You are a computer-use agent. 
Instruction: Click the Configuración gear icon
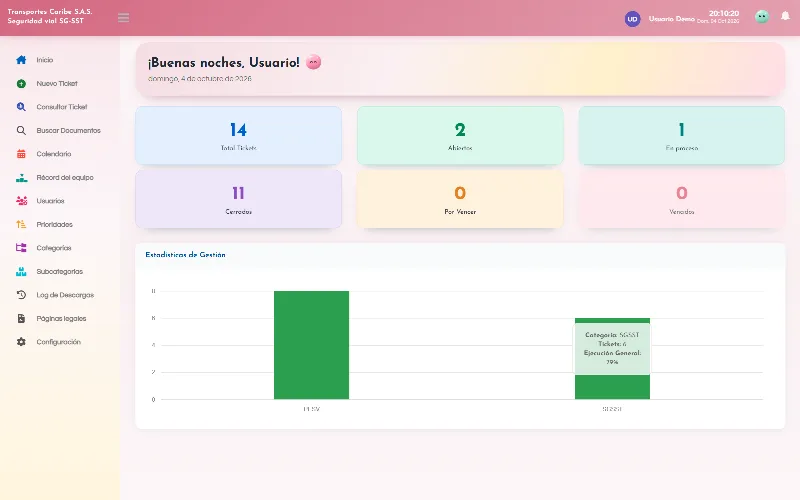21,342
